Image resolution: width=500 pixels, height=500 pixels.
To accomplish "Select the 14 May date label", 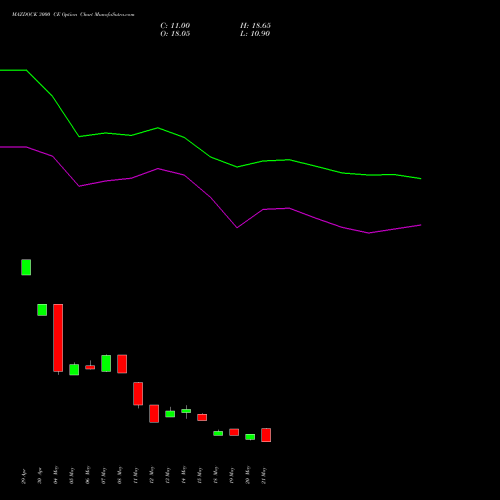I will [184, 475].
